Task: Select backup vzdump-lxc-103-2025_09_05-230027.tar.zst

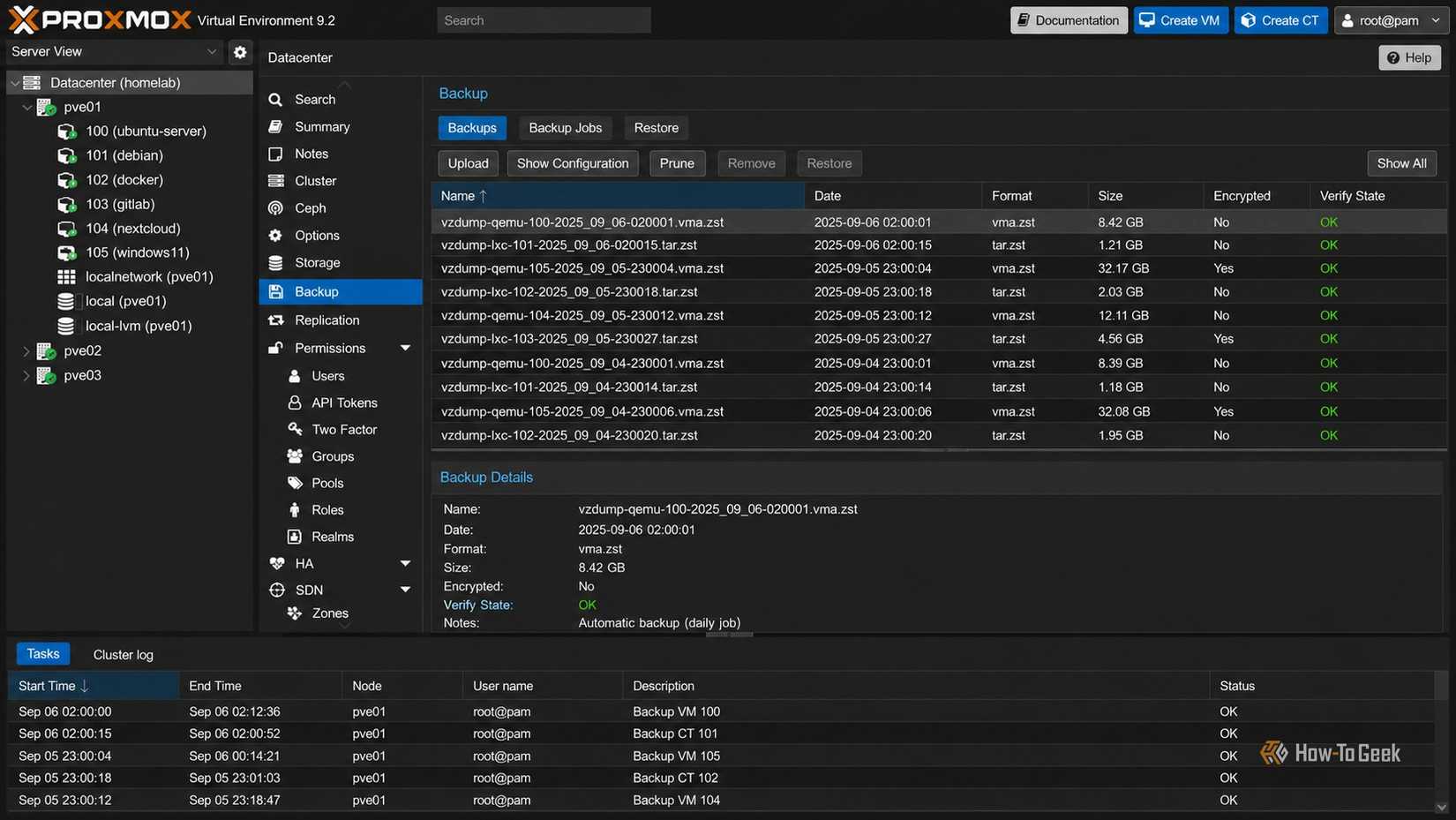Action: 939,339
